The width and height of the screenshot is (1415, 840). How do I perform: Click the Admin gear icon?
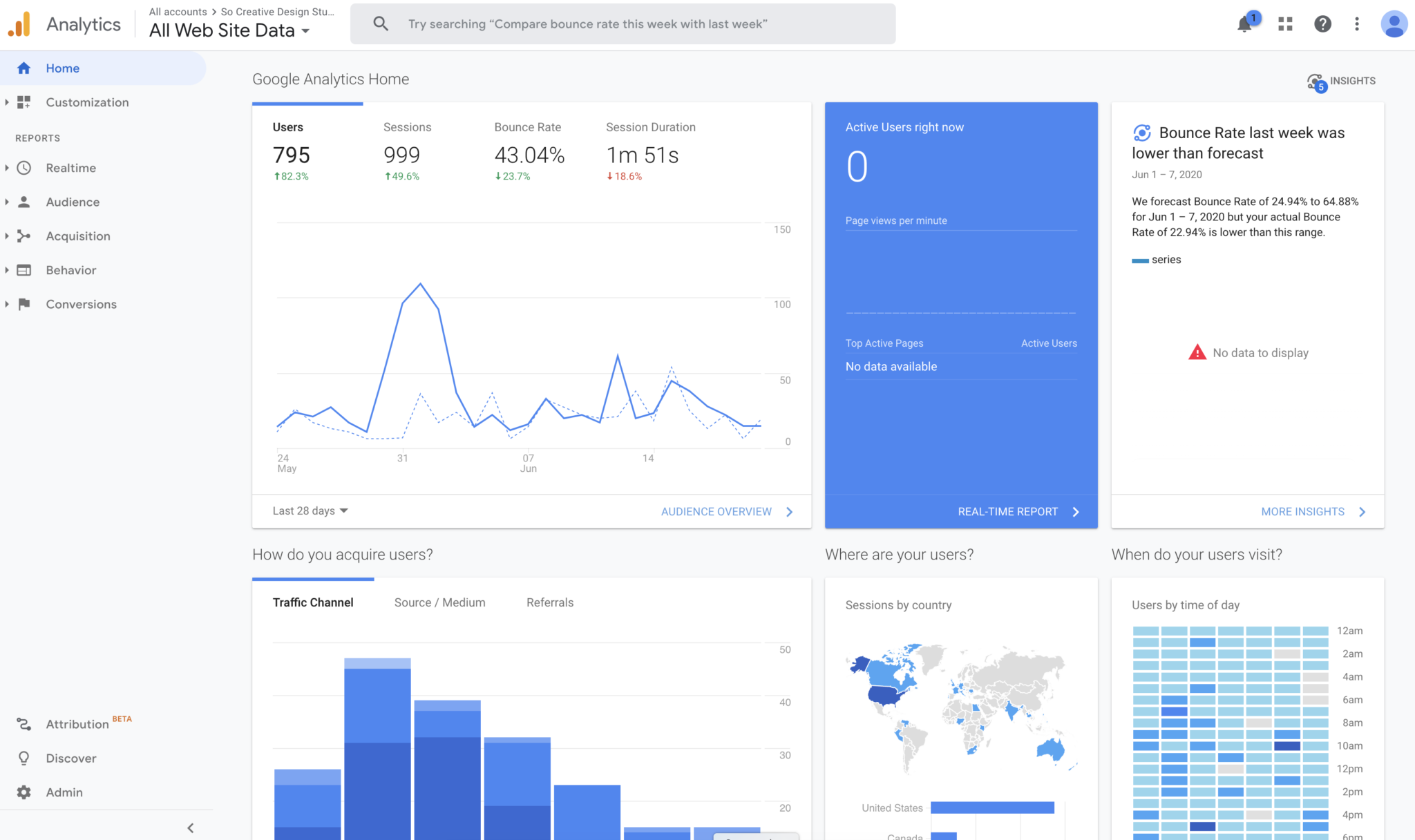24,792
